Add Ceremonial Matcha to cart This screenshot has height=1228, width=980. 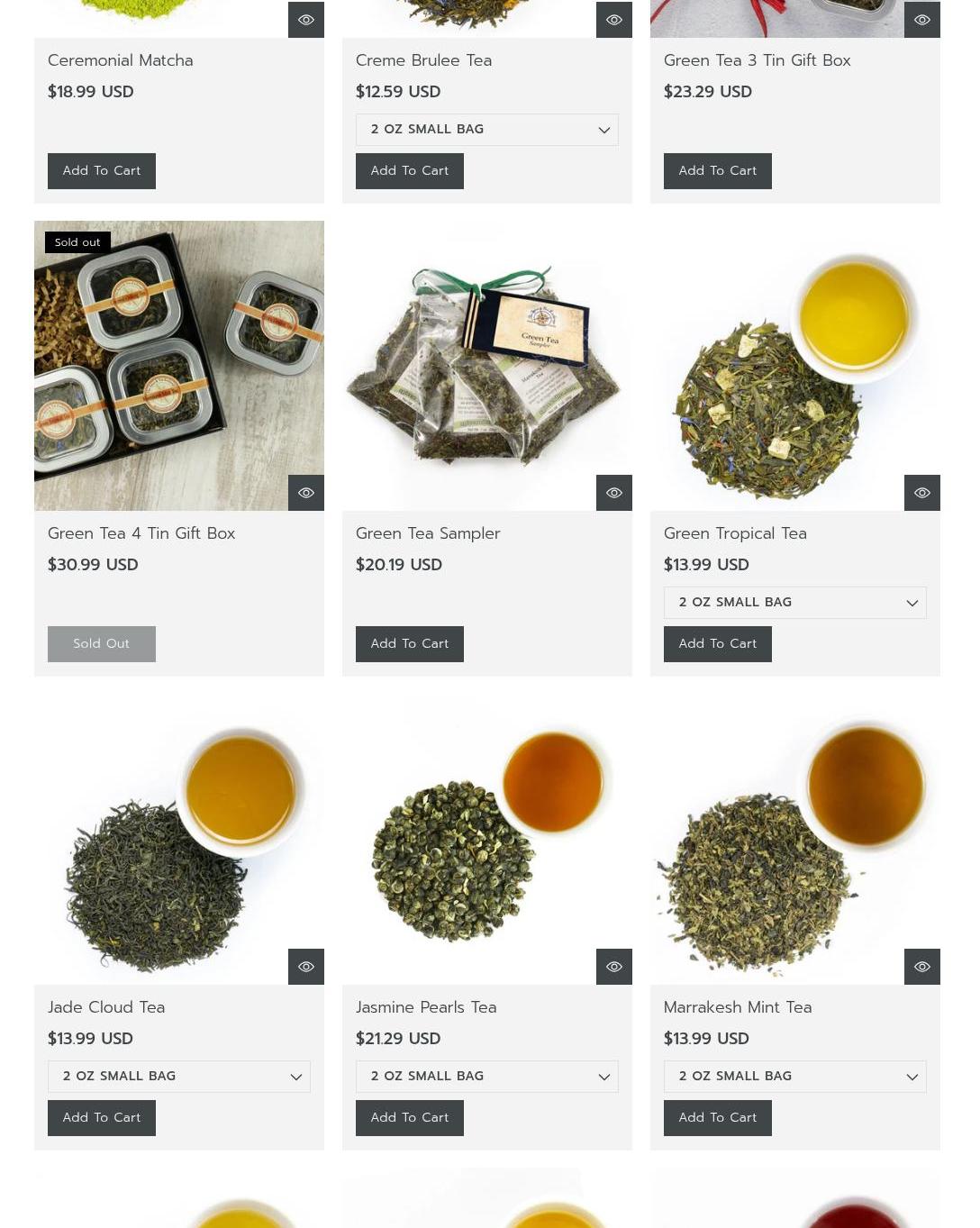(102, 171)
